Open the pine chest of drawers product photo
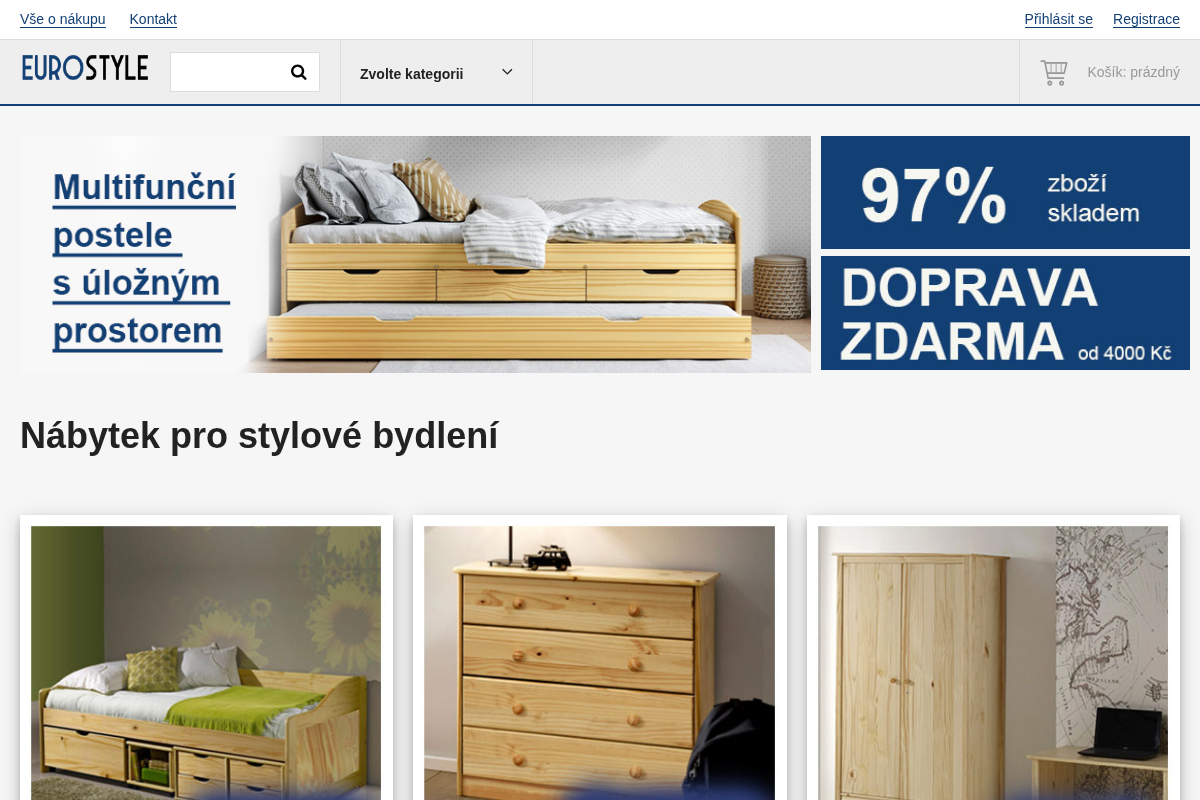This screenshot has height=800, width=1200. coord(599,662)
